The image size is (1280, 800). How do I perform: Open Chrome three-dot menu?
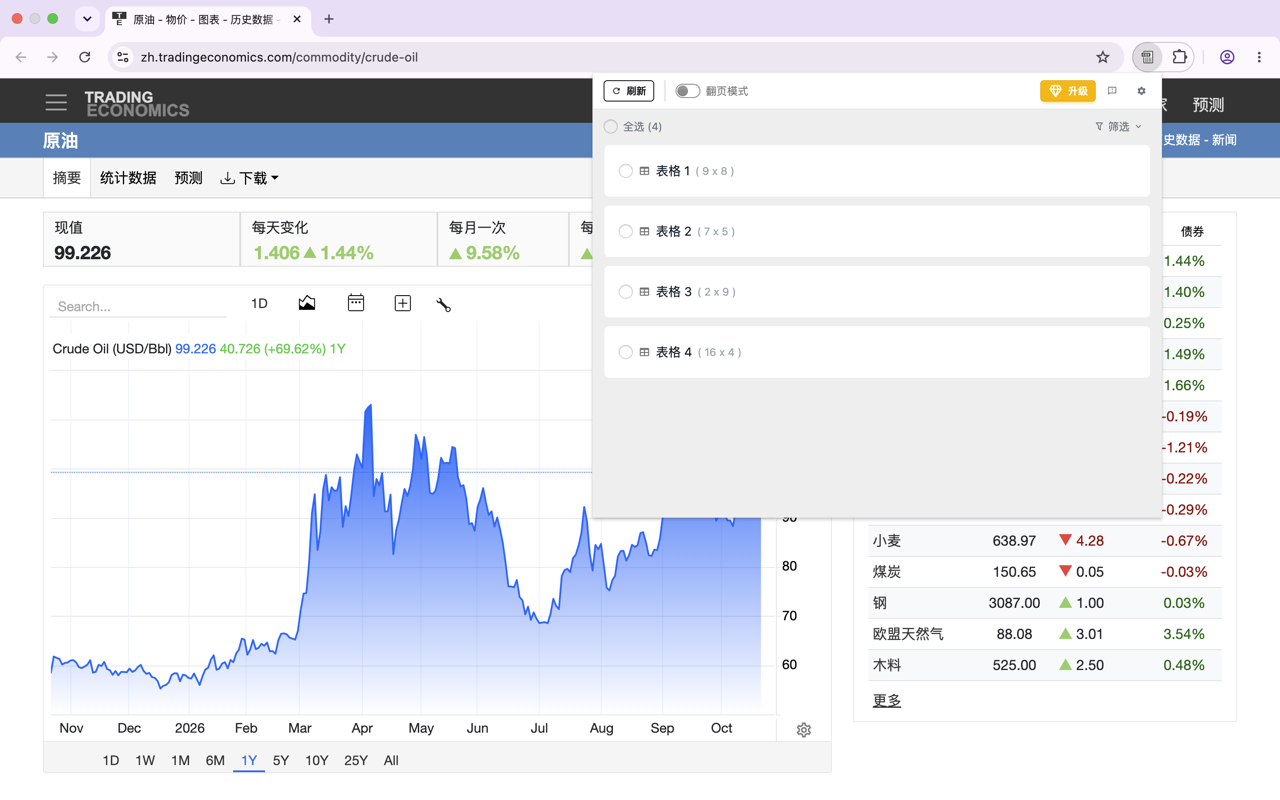coord(1259,57)
